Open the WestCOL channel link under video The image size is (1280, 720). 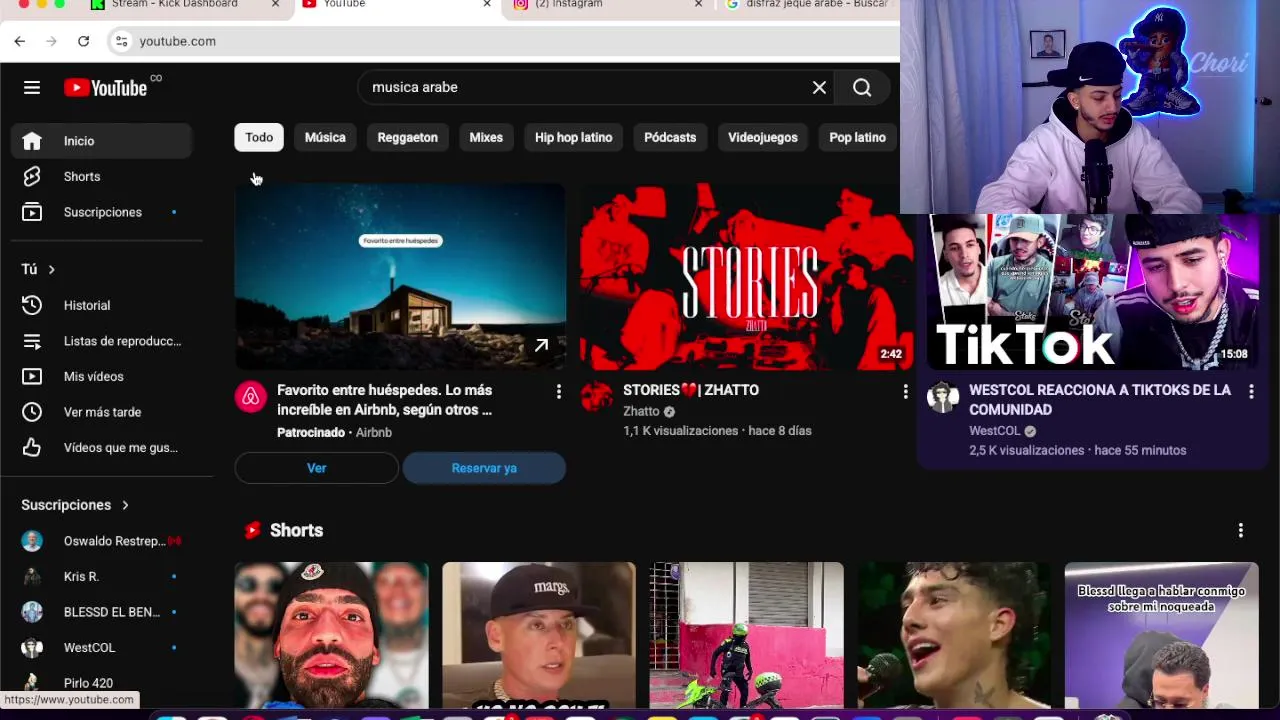coord(994,431)
